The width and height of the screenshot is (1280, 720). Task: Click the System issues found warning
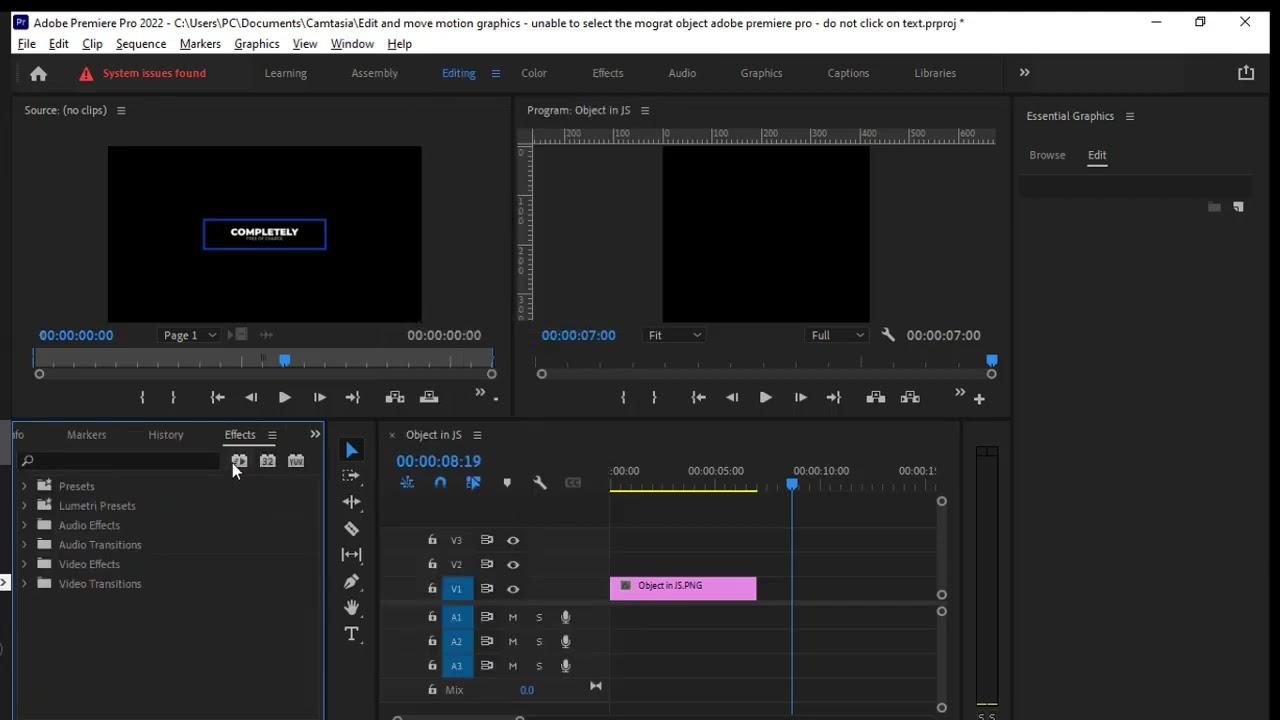tap(143, 73)
